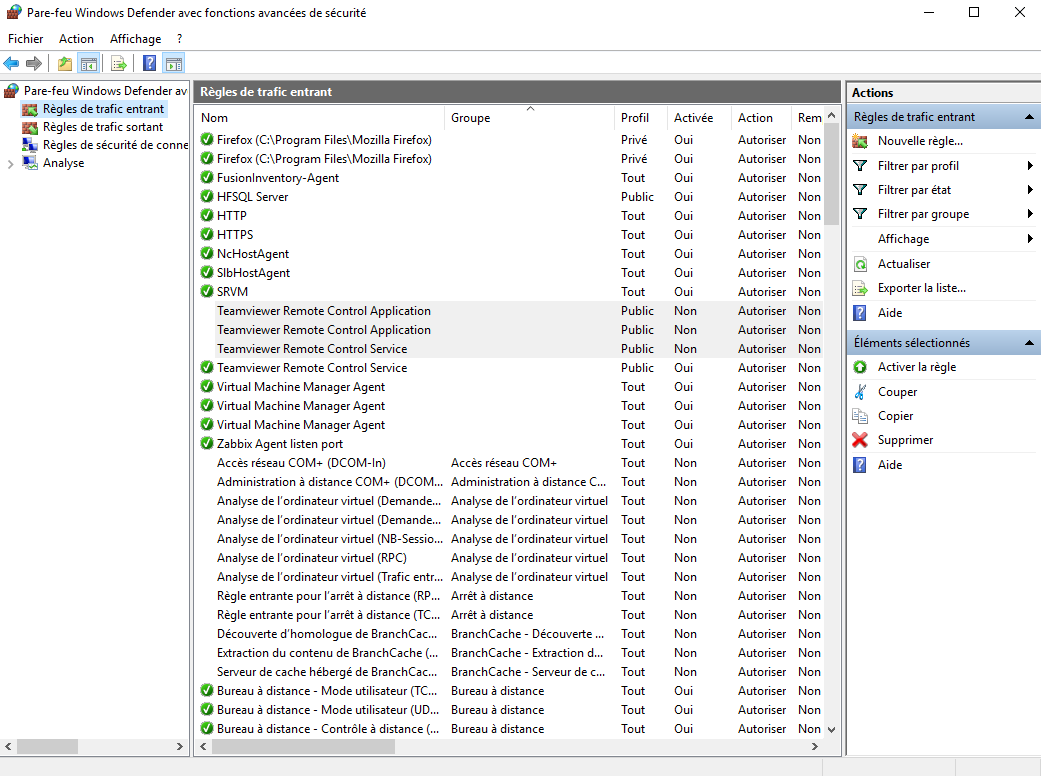
Task: Sort rules by the Nom column header
Action: [321, 117]
